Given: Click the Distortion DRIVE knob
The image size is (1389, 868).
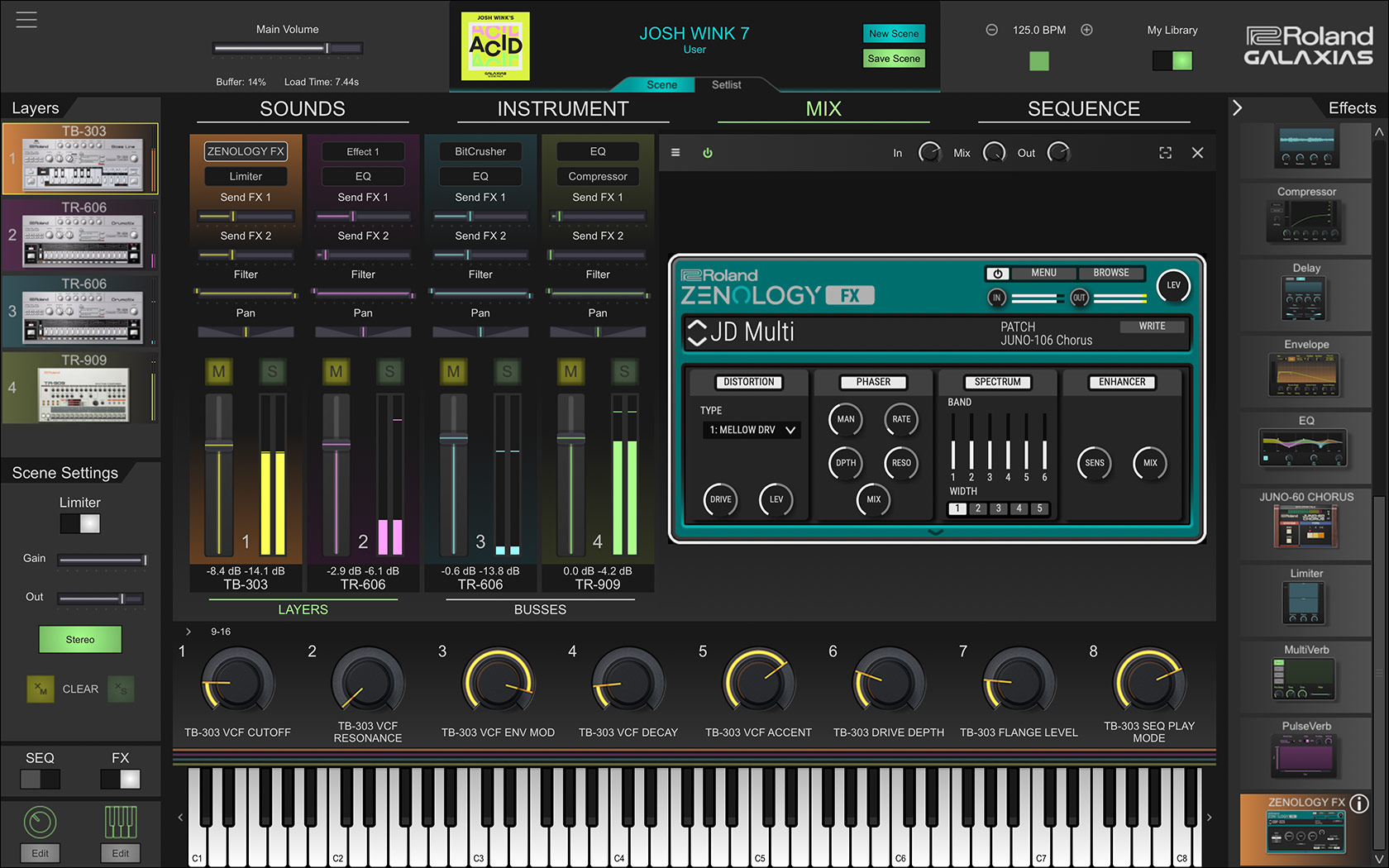Looking at the screenshot, I should [720, 499].
